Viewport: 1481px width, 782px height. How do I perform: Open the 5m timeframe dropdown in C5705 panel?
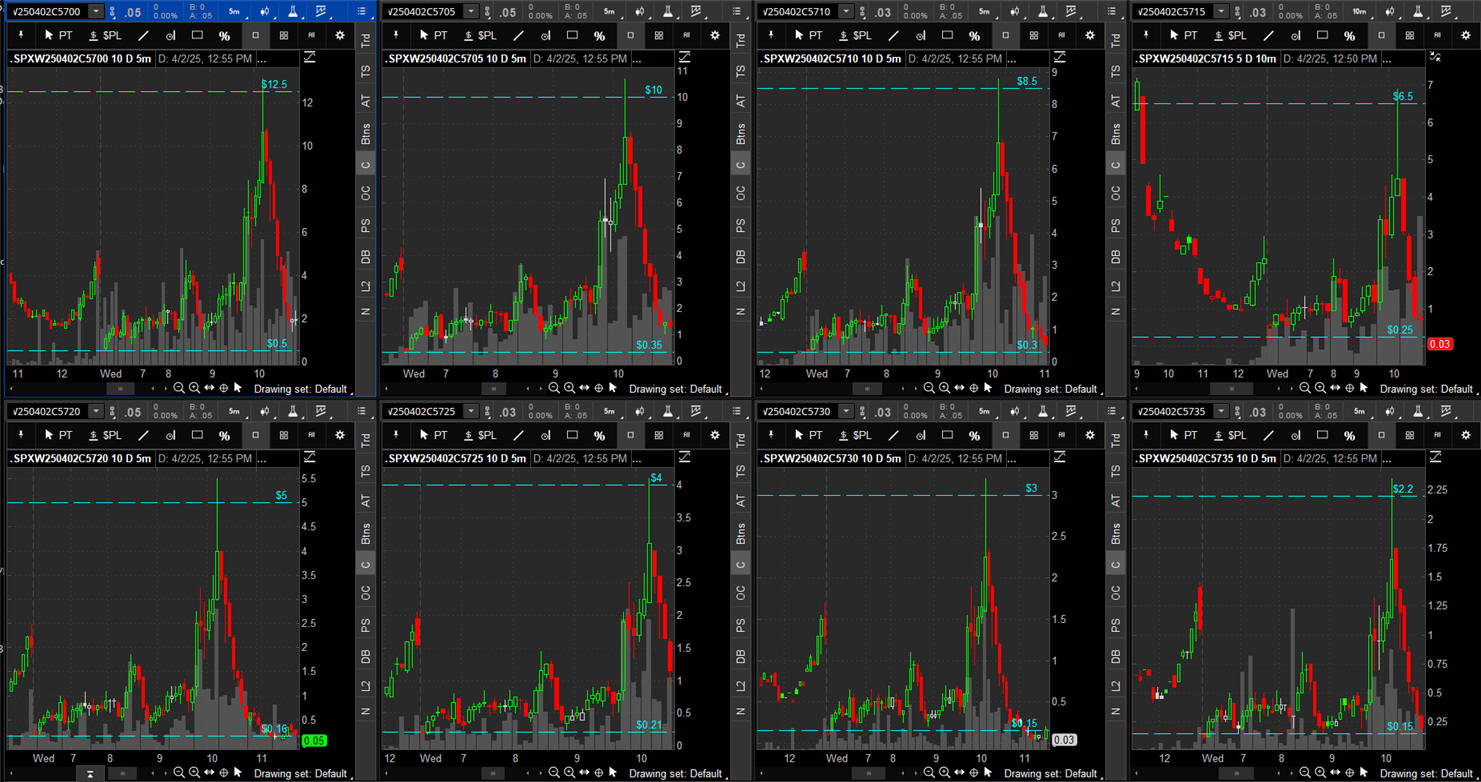point(610,11)
